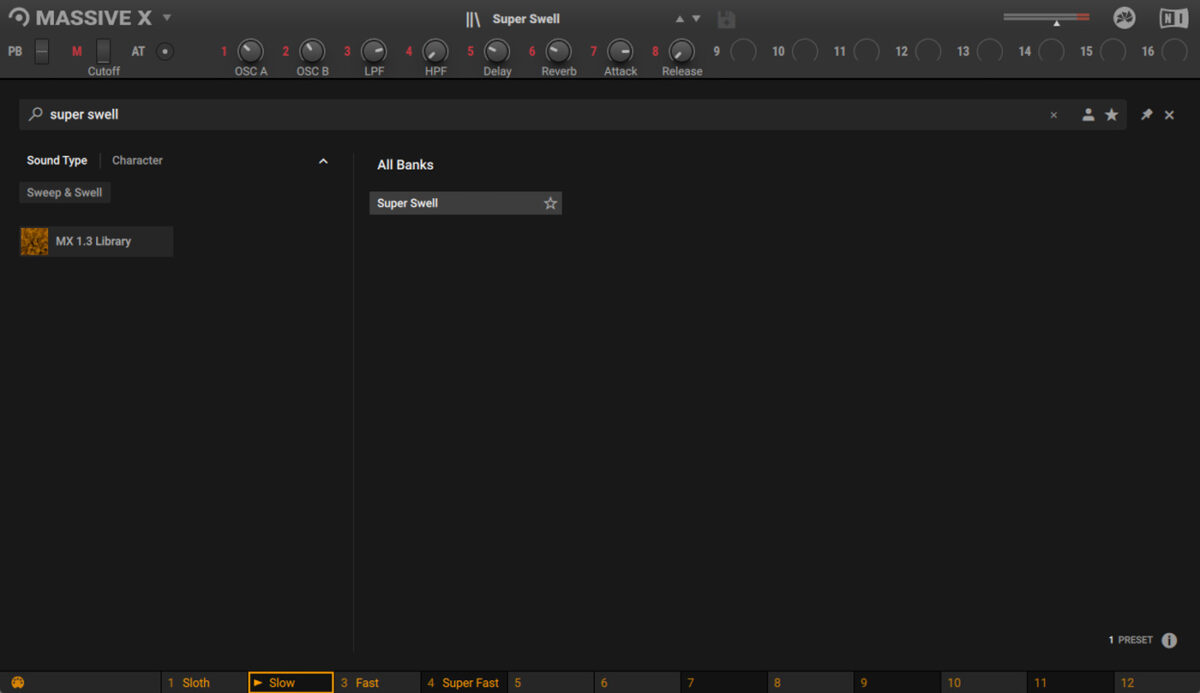The image size is (1200, 693).
Task: Adjust the M modwheel Cutoff slider
Action: coord(103,51)
